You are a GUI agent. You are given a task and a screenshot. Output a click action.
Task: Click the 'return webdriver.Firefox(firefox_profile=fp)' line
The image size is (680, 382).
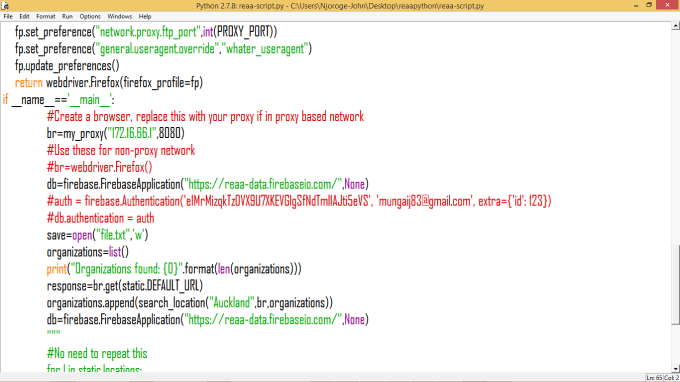(x=109, y=83)
